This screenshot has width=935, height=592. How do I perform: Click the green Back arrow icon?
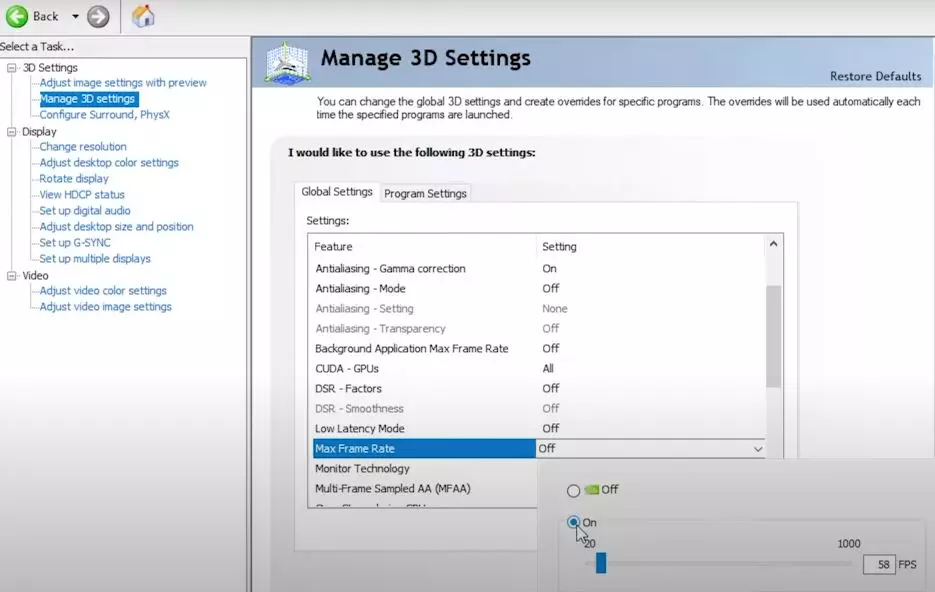click(x=17, y=16)
